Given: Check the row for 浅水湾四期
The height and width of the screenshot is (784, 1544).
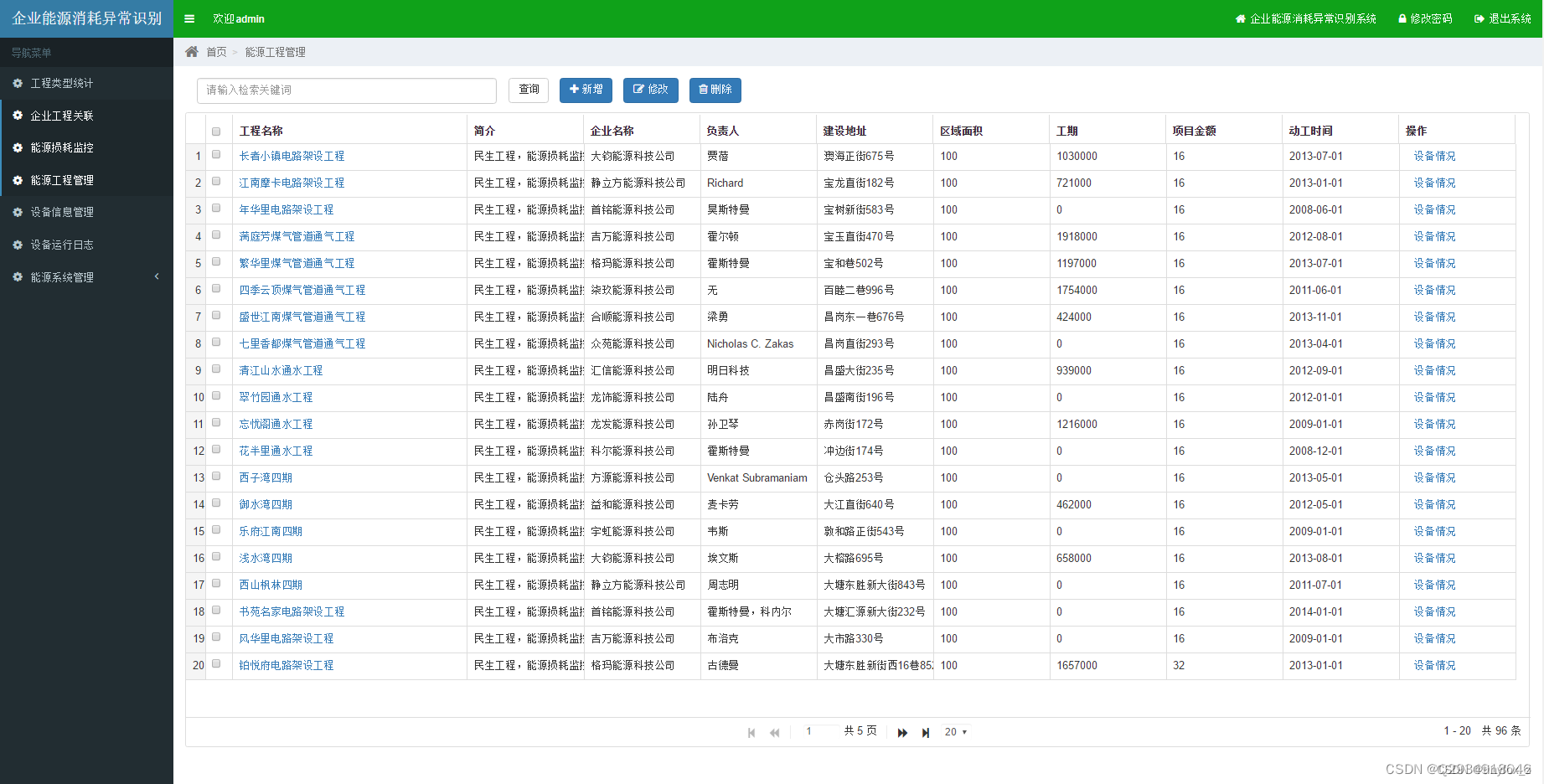Looking at the screenshot, I should [x=216, y=557].
